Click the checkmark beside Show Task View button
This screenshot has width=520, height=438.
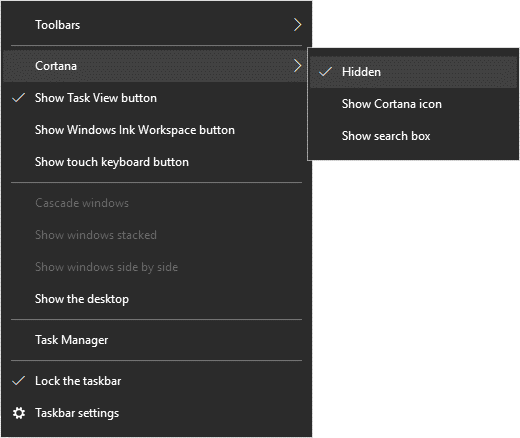pyautogui.click(x=19, y=98)
